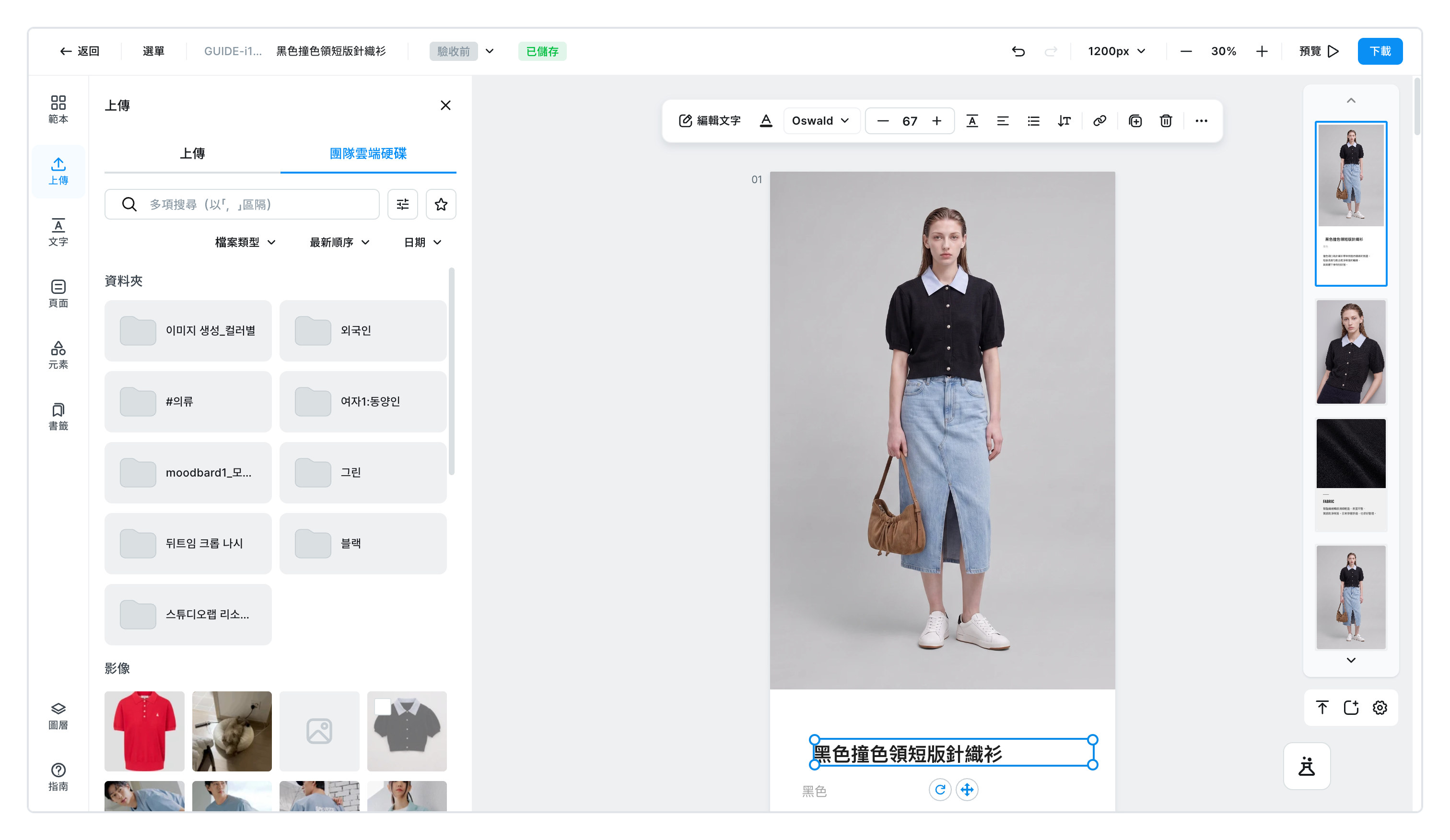Open the 選單 menu

coord(153,51)
